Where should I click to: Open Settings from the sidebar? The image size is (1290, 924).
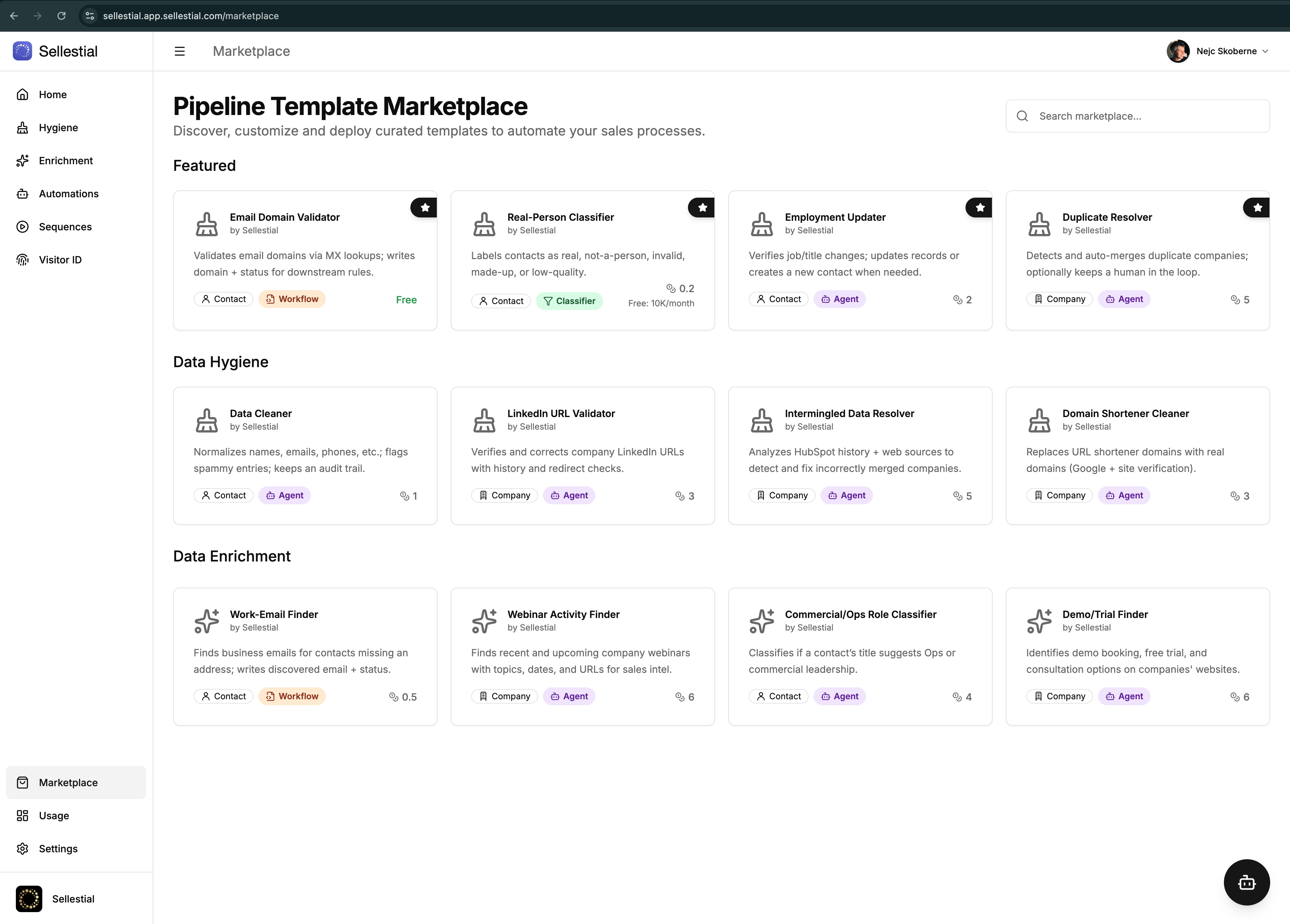(58, 848)
